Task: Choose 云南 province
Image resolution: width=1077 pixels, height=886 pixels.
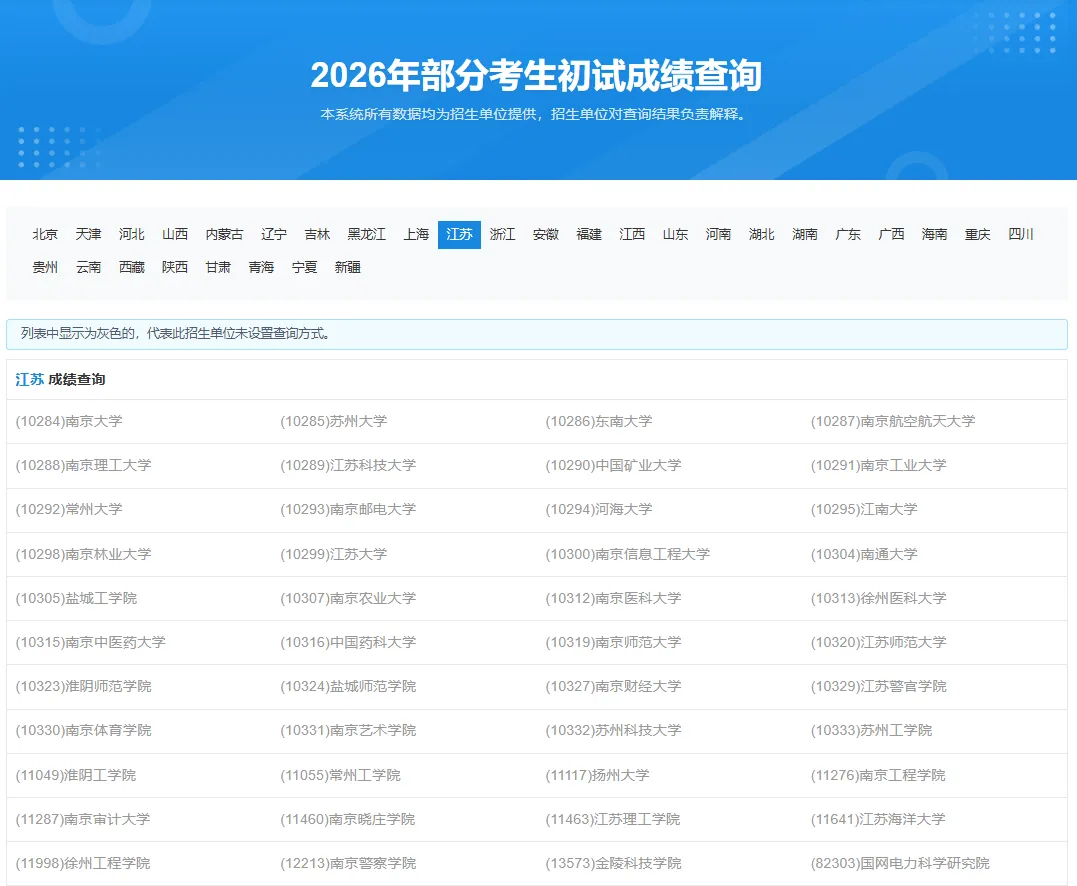Action: (89, 267)
